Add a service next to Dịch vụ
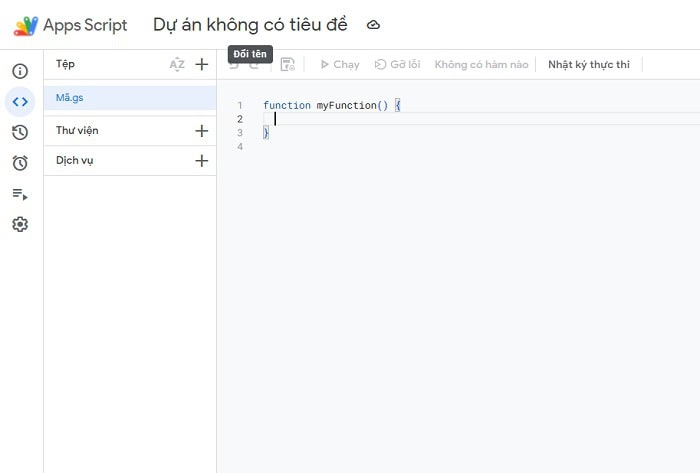Image resolution: width=700 pixels, height=473 pixels. [x=201, y=160]
